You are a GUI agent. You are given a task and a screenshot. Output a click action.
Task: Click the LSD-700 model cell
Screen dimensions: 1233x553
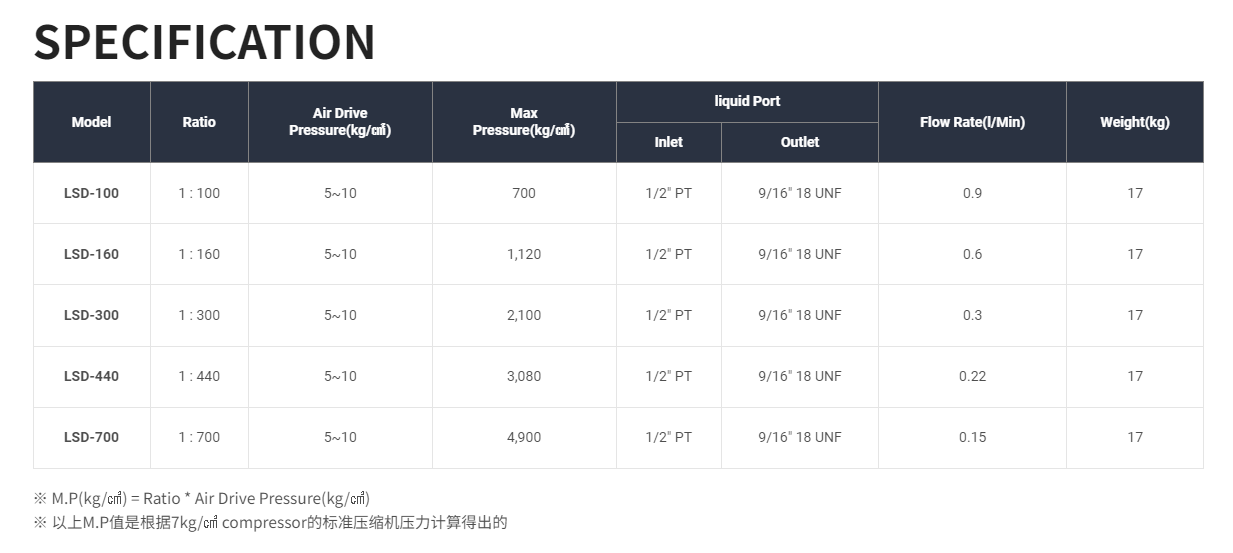(x=91, y=437)
